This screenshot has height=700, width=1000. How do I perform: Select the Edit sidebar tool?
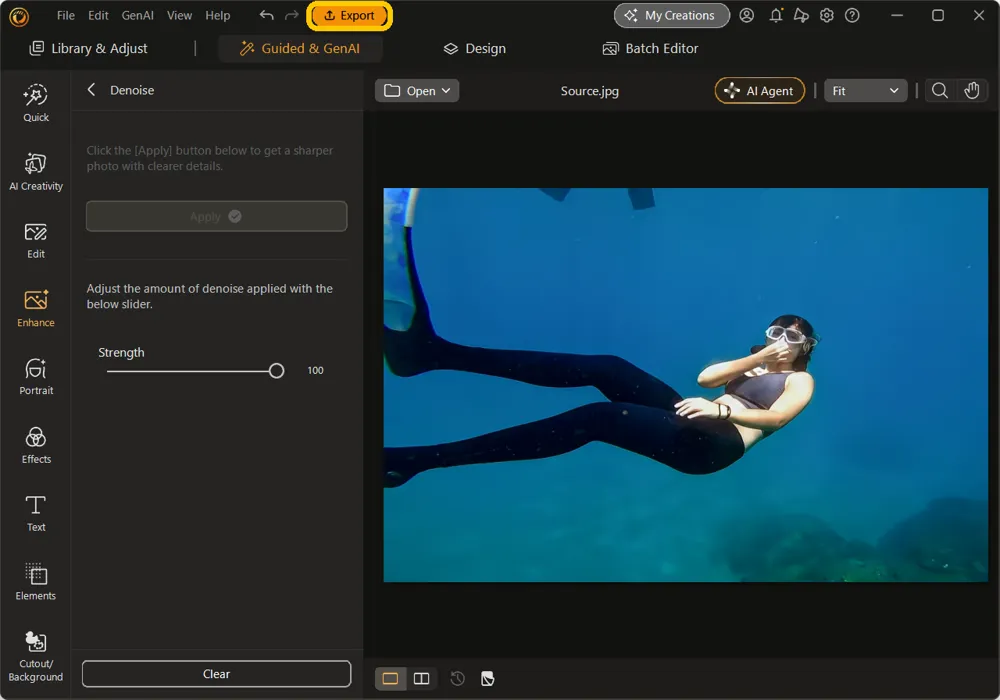tap(36, 240)
